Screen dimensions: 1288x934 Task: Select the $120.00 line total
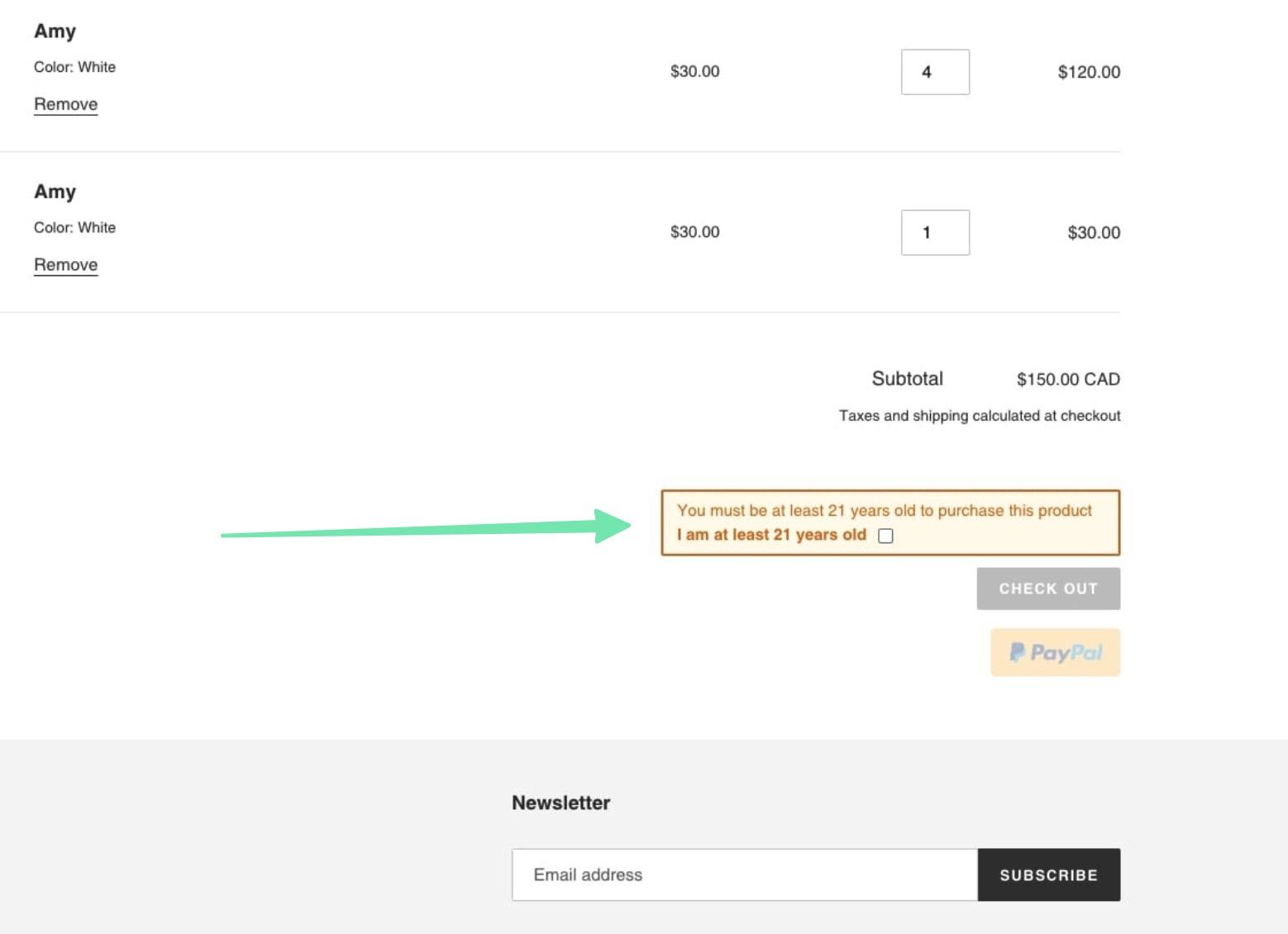1088,72
